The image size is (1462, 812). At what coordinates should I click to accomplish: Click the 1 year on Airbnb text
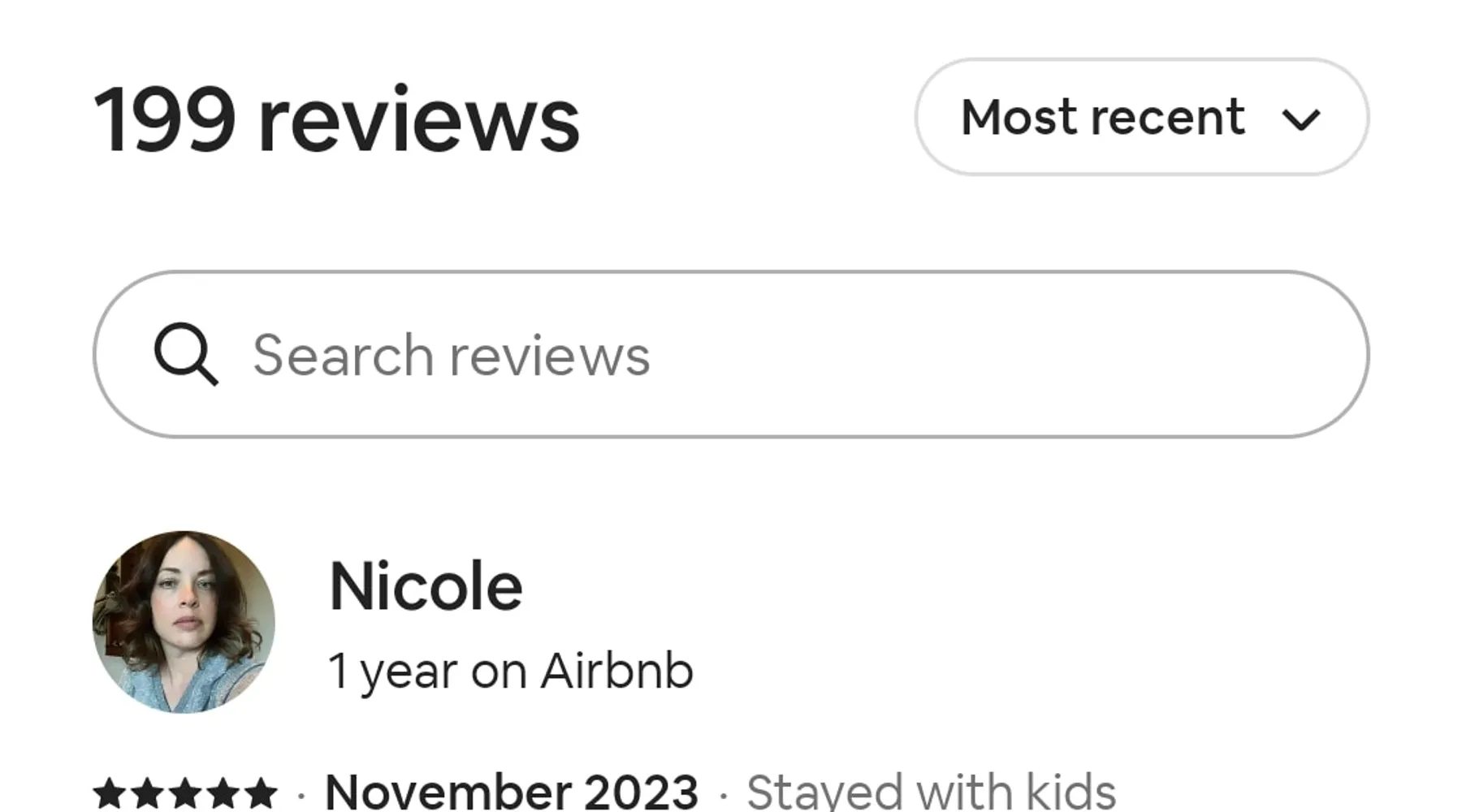[510, 672]
